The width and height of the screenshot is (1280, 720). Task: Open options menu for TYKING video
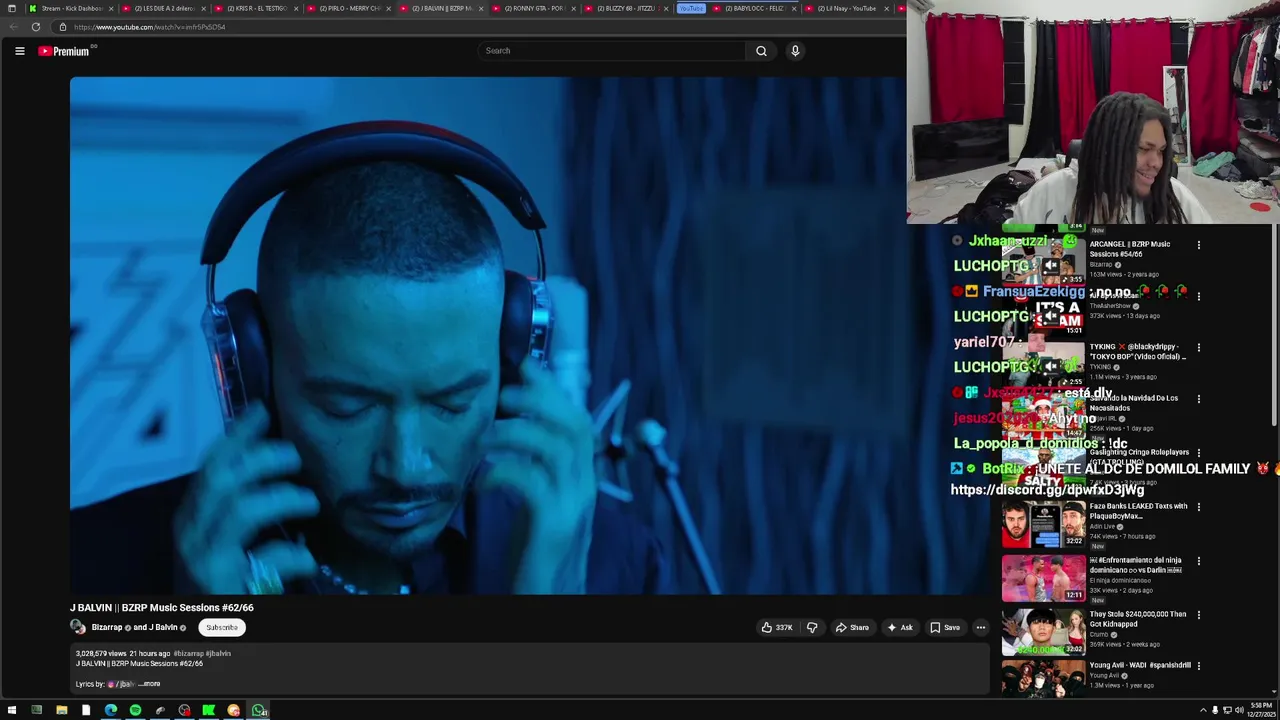click(1199, 348)
